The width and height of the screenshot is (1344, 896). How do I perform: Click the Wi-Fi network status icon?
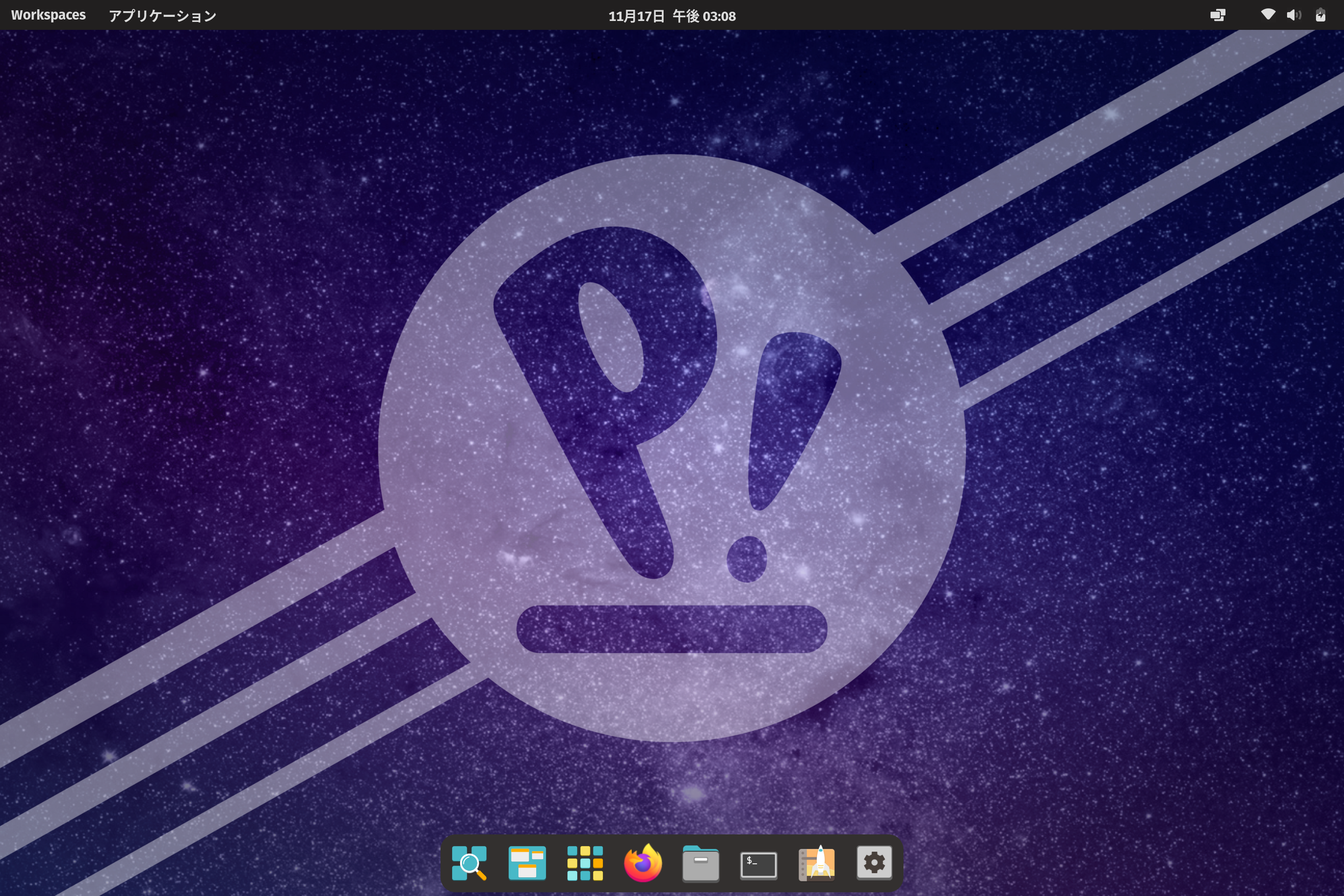(1268, 15)
